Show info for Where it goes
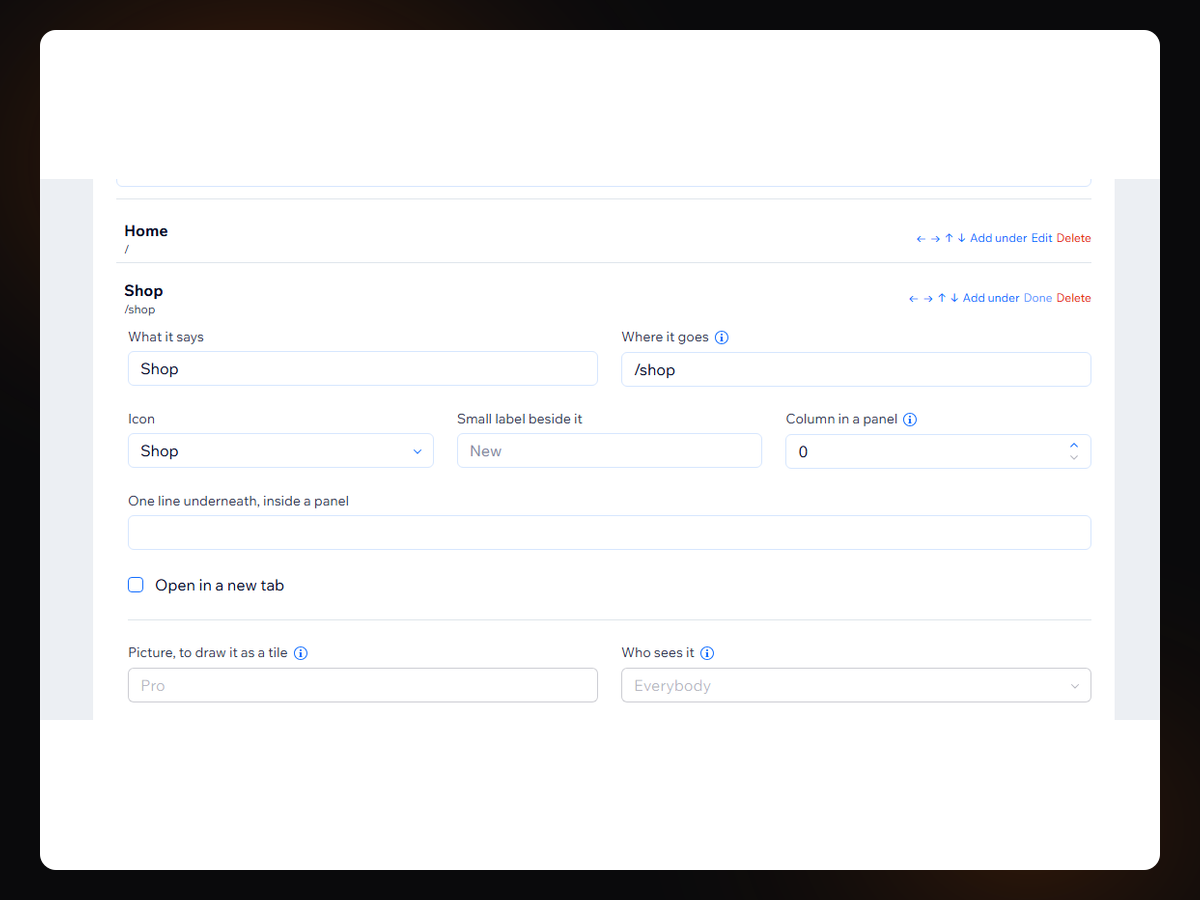The width and height of the screenshot is (1200, 900). coord(722,337)
